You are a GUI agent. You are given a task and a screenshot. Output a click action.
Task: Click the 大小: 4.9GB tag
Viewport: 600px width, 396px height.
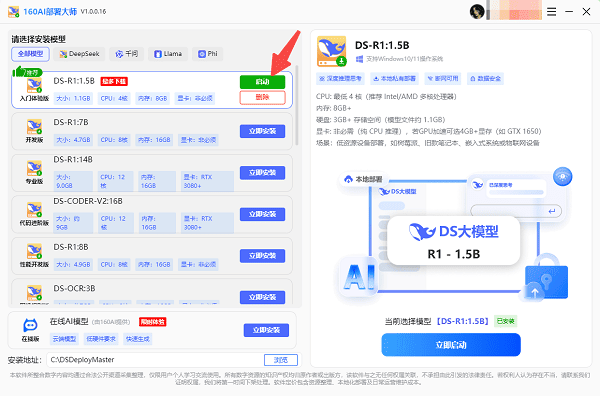click(x=73, y=265)
